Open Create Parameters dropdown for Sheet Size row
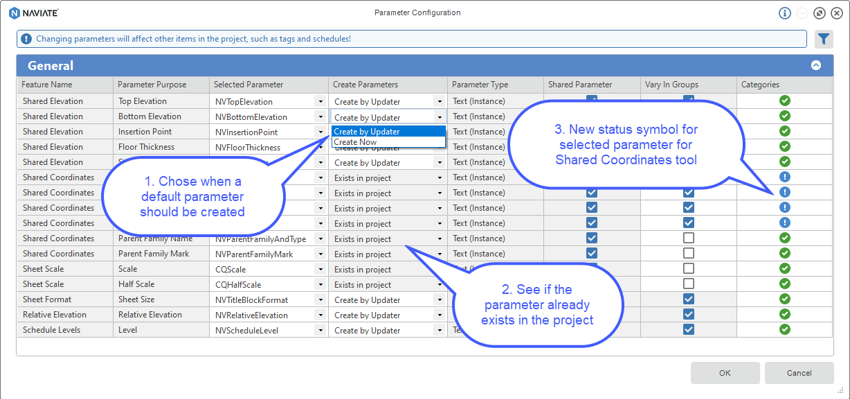 coord(439,299)
